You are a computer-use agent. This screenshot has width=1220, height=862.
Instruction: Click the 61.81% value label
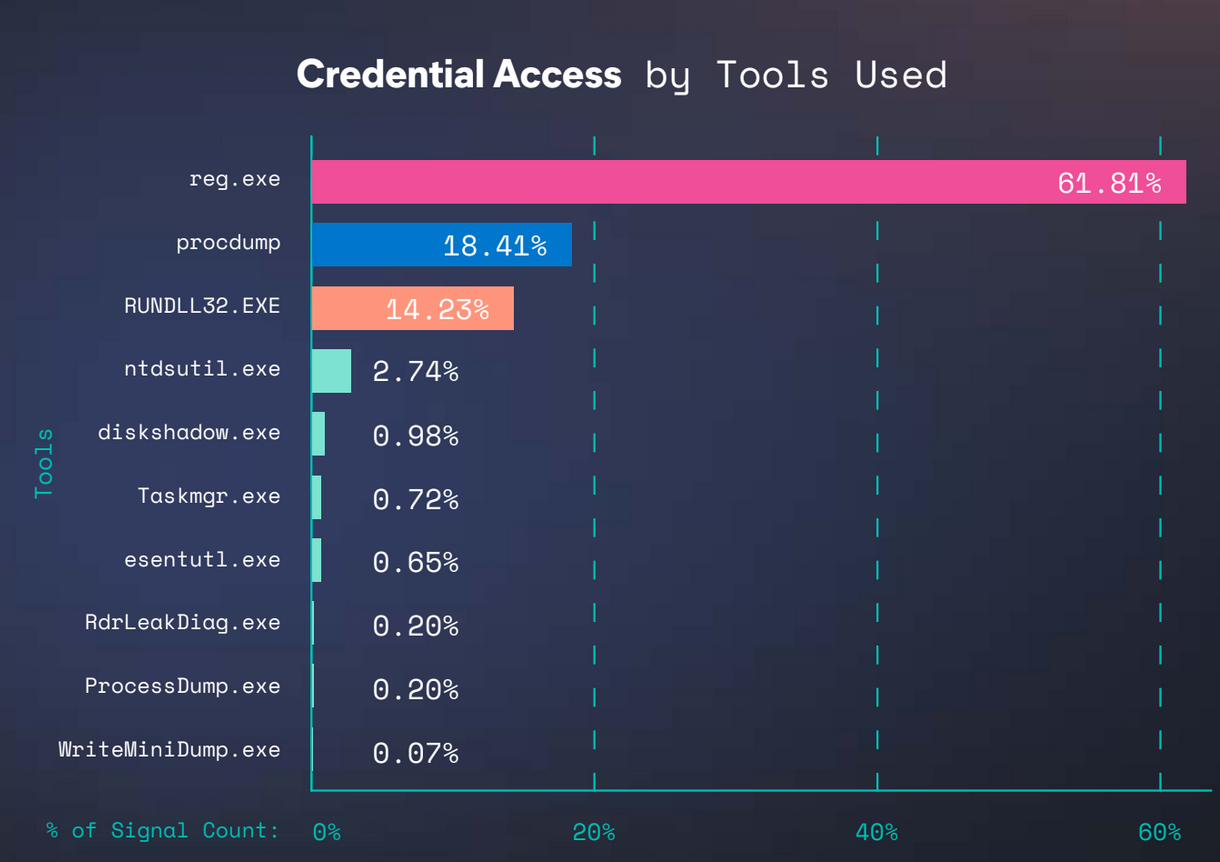1110,183
